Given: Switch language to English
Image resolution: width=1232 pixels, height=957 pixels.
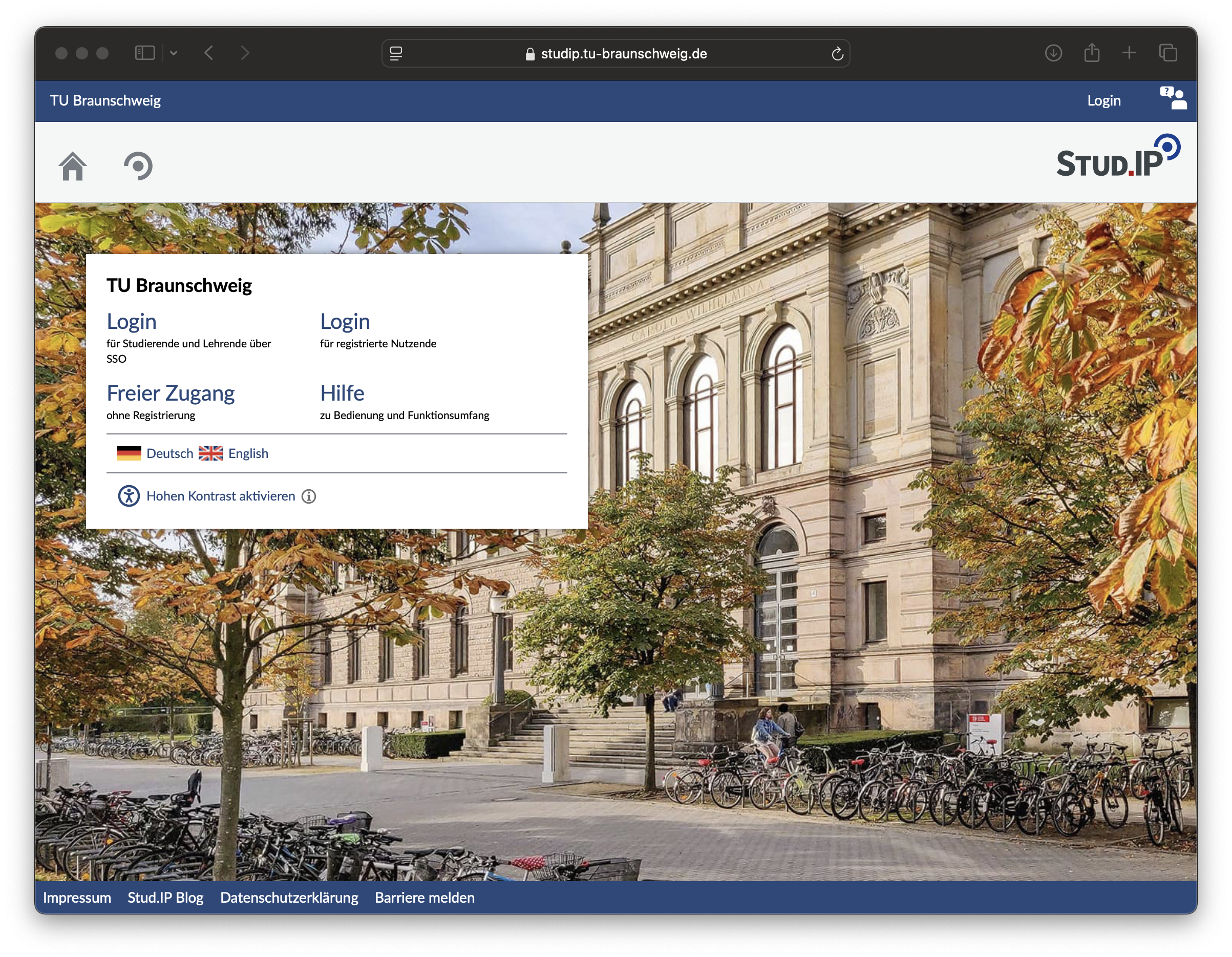Looking at the screenshot, I should pos(248,454).
